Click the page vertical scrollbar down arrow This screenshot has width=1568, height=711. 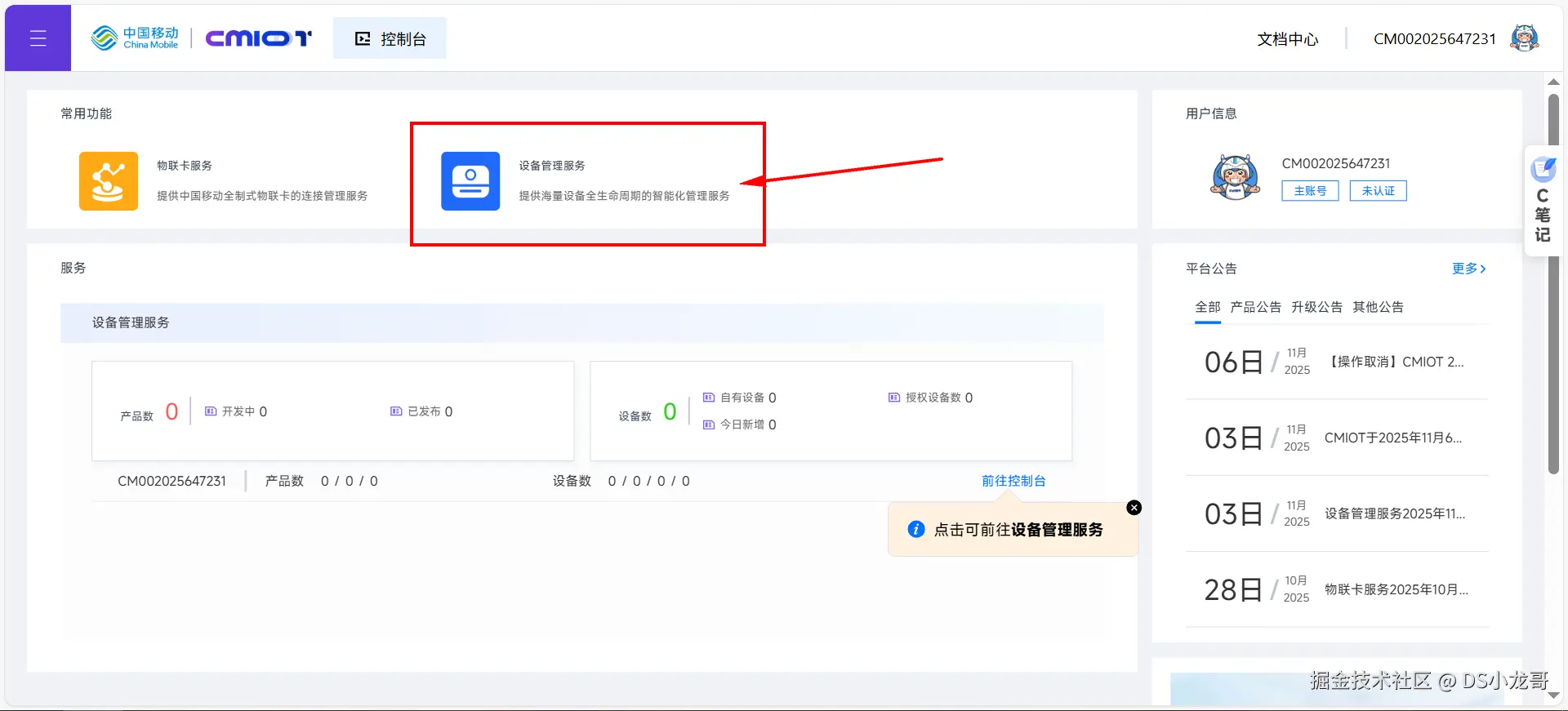(x=1553, y=695)
